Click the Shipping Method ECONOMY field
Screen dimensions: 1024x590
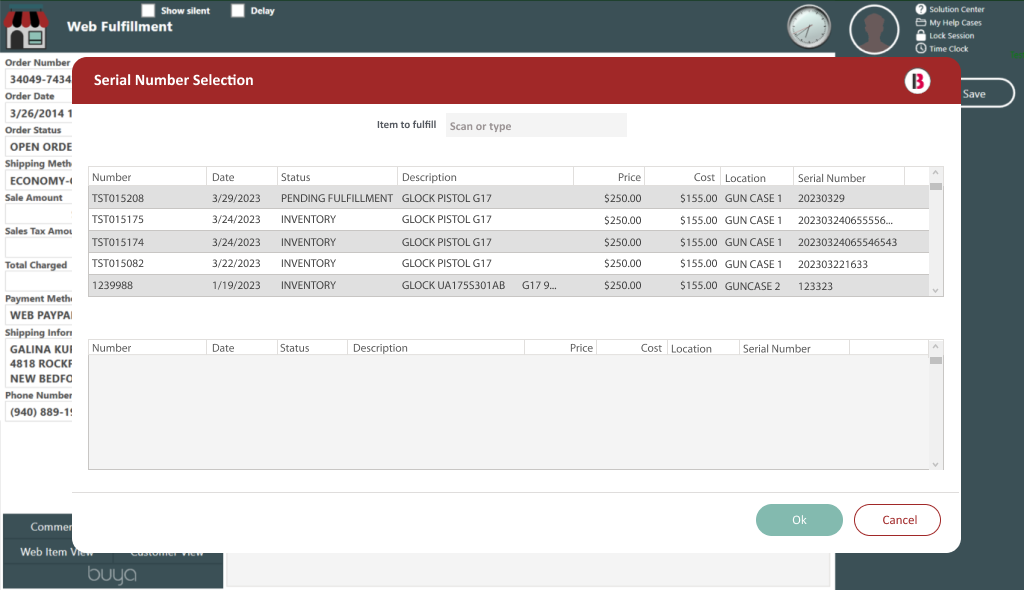click(39, 181)
